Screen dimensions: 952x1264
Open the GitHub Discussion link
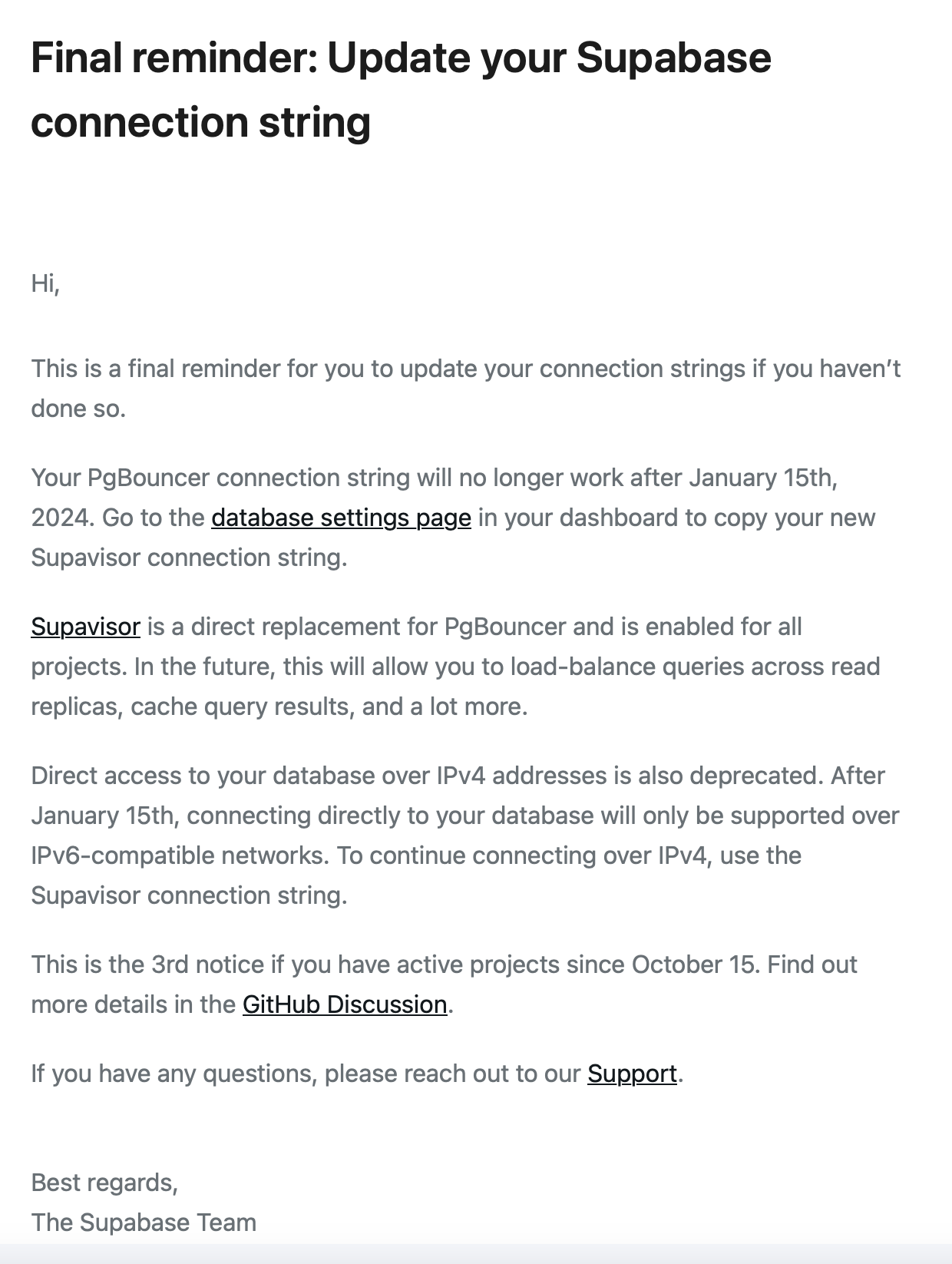point(345,1004)
